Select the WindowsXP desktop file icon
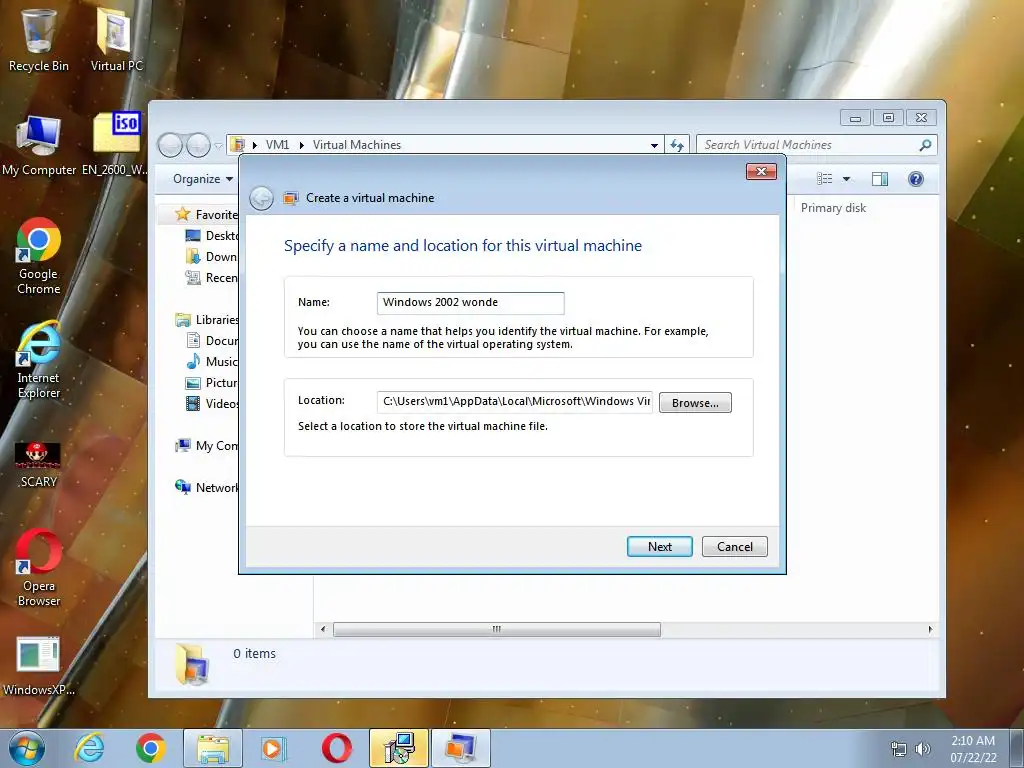The height and width of the screenshot is (768, 1024). pyautogui.click(x=39, y=666)
